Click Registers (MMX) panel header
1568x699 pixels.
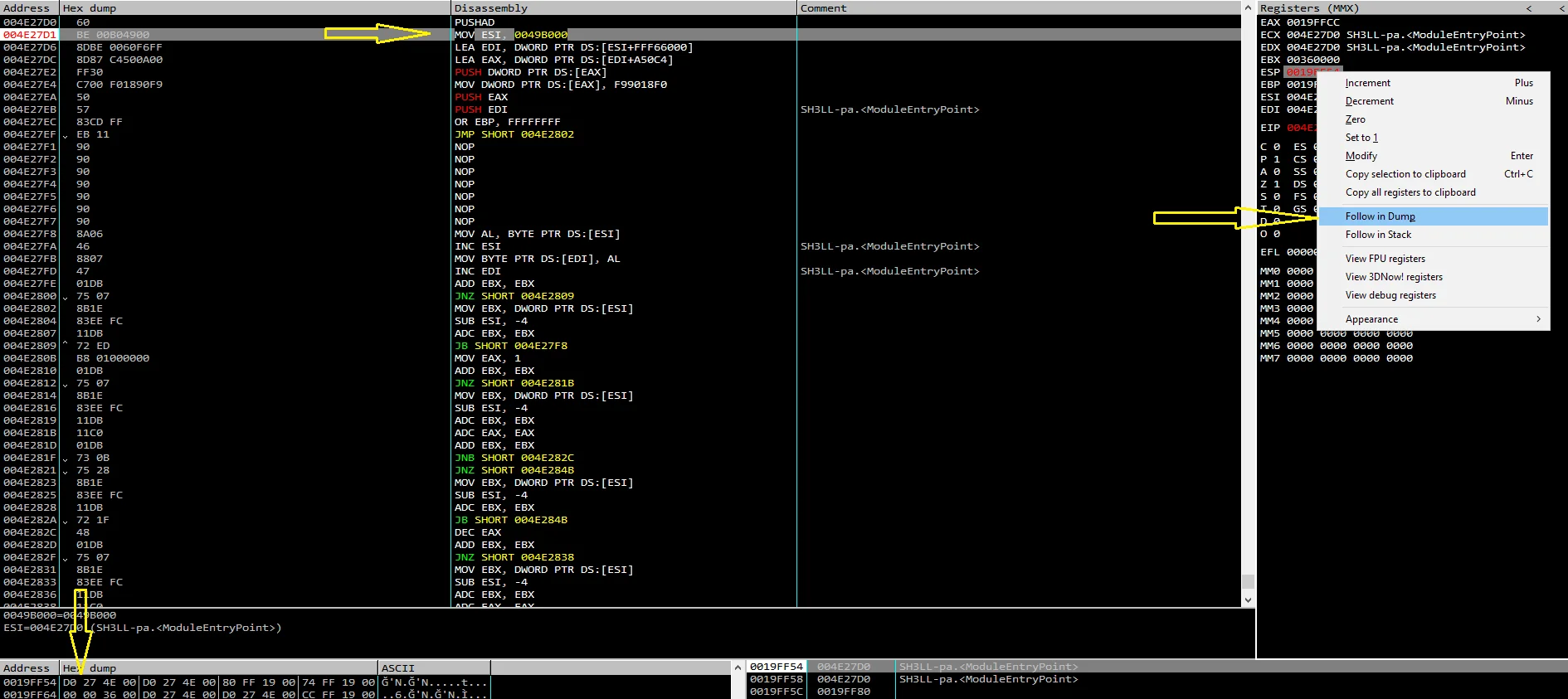coord(1309,7)
